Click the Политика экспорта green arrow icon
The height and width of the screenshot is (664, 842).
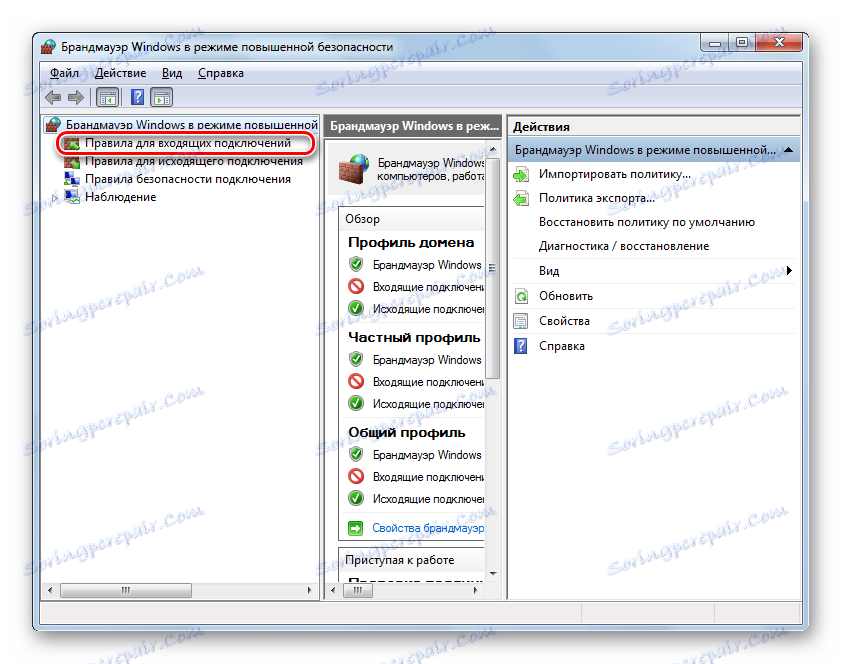[521, 199]
